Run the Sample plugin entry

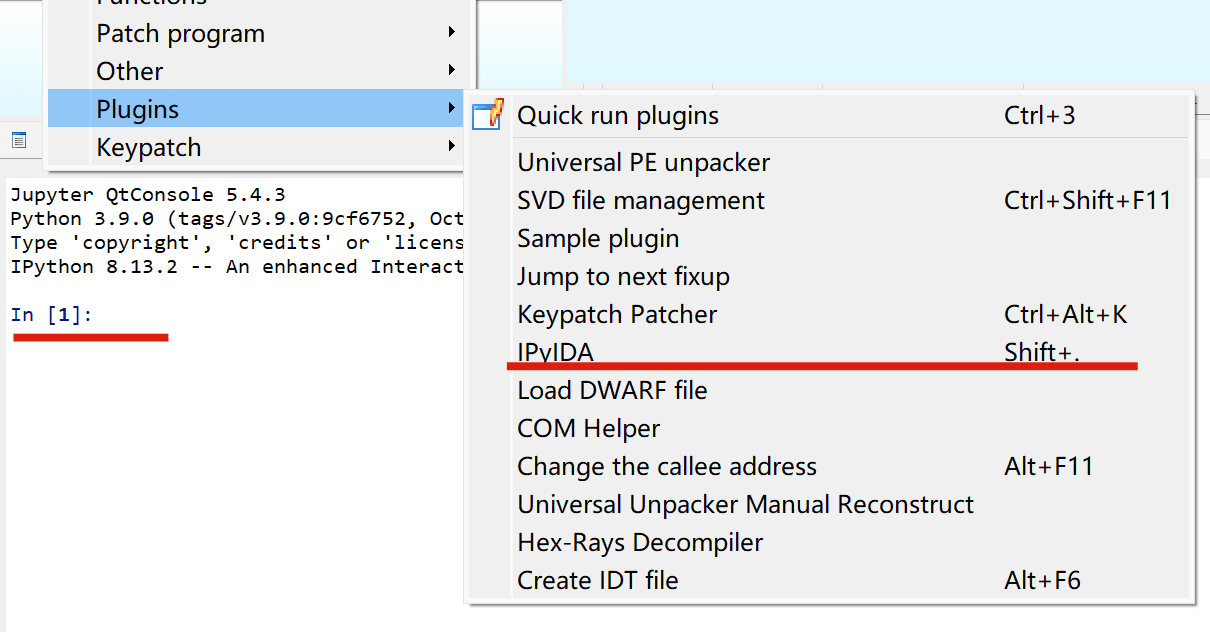coord(598,238)
